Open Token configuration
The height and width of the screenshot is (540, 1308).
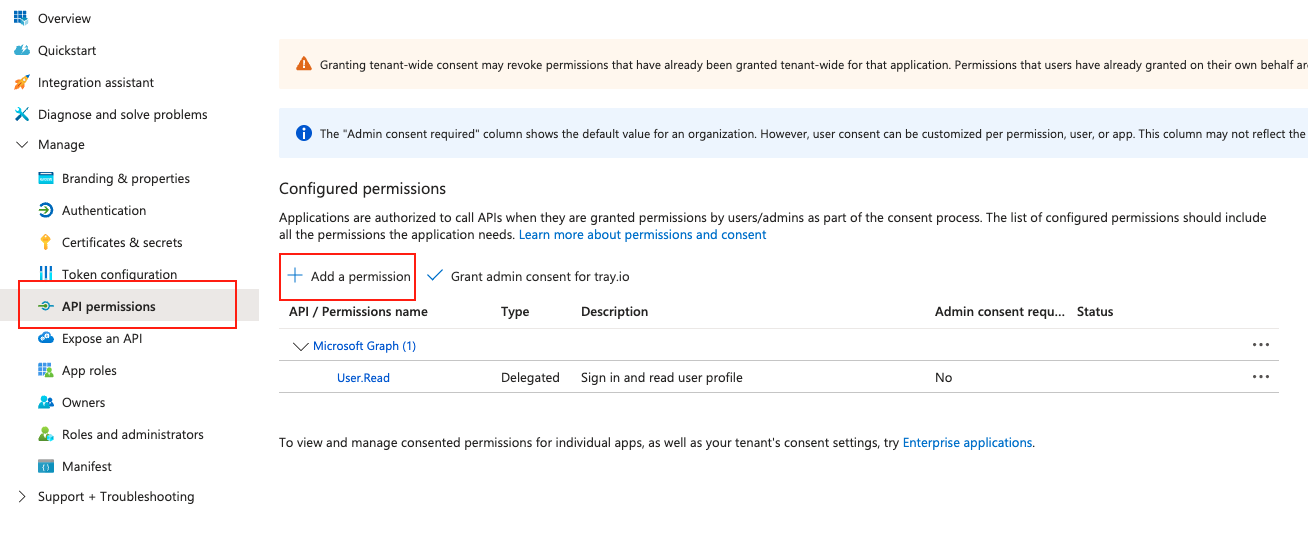[119, 274]
